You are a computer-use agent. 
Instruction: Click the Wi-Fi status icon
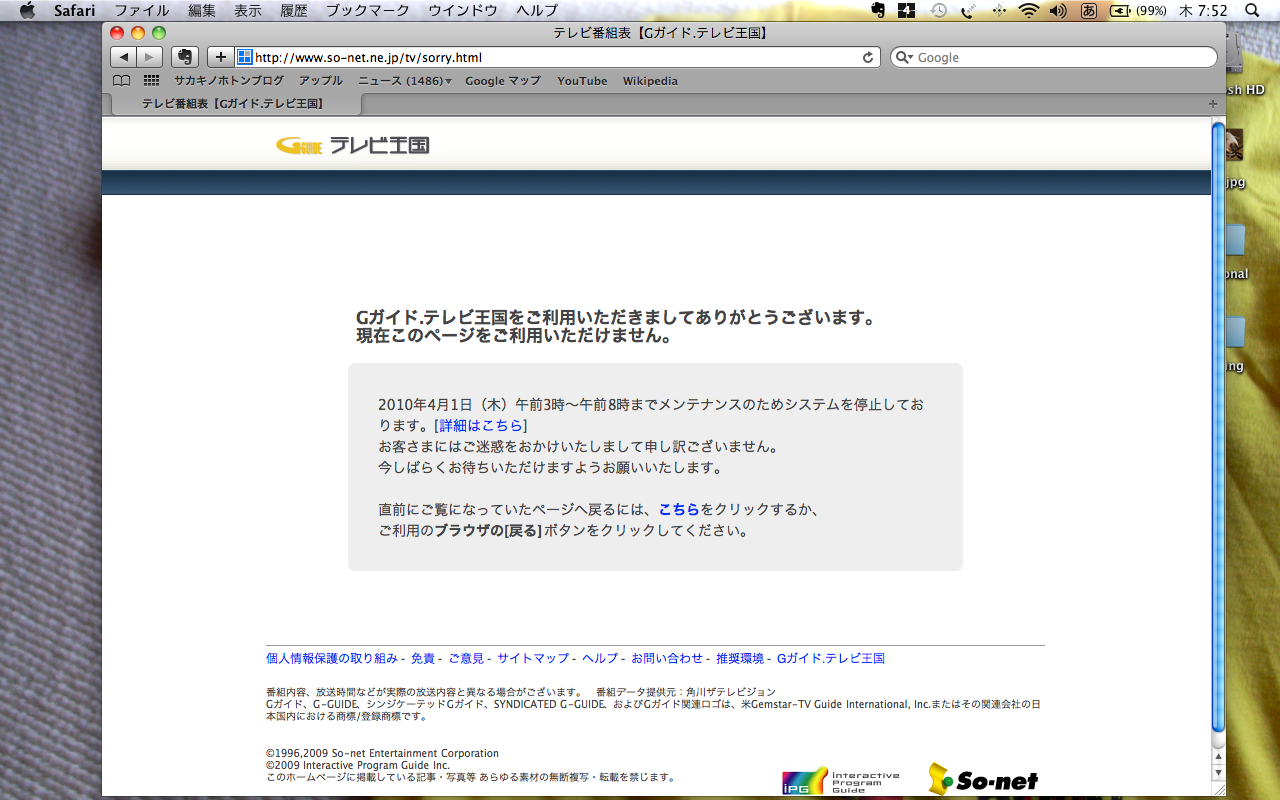click(1029, 11)
